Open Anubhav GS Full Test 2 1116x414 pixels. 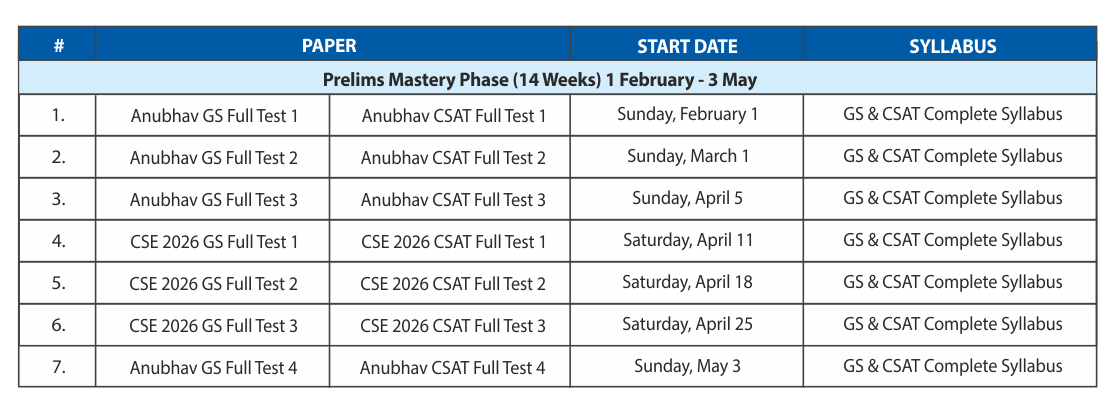coord(214,158)
